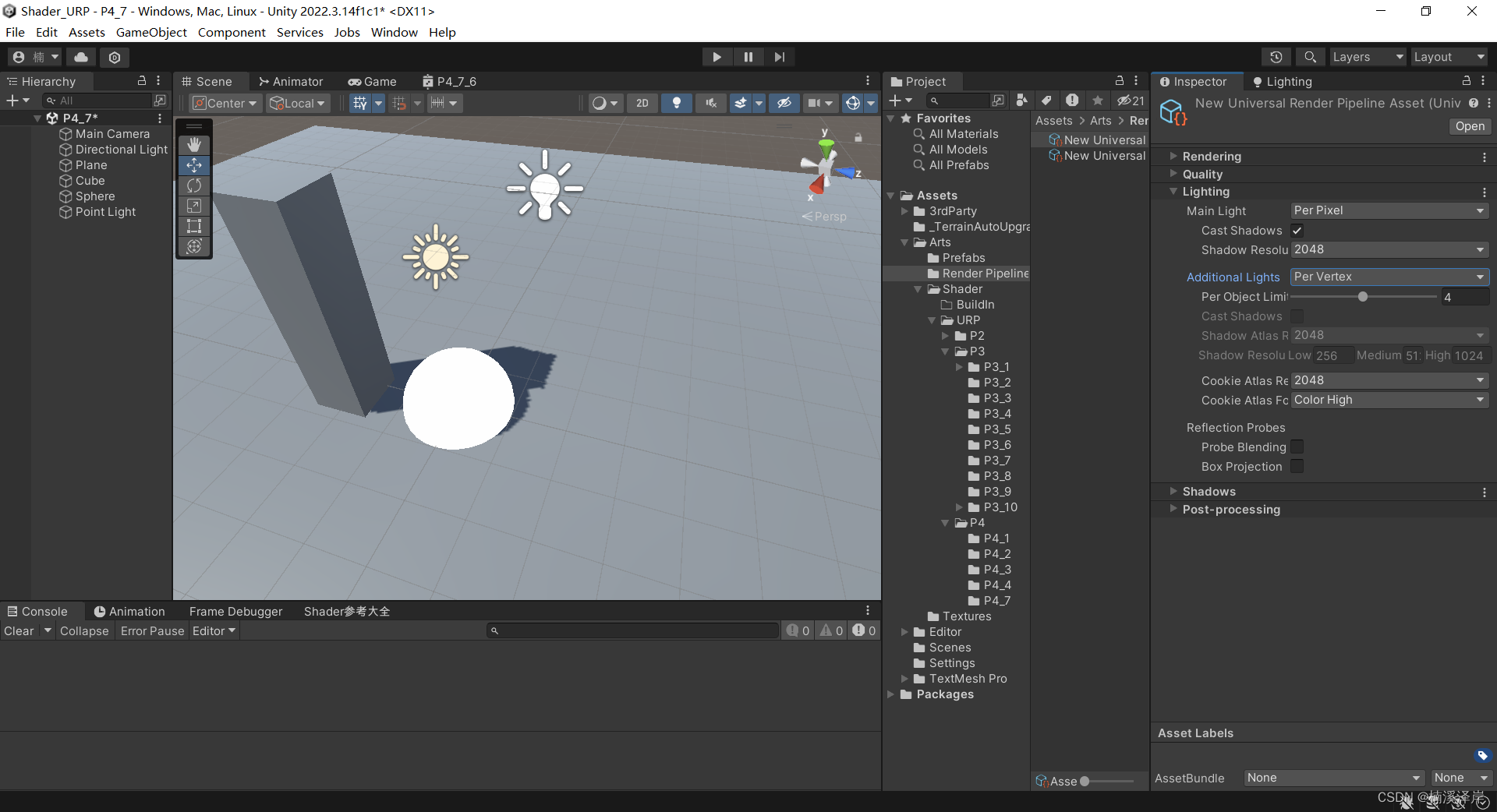
Task: Switch to the Lighting tab
Action: 1283,81
